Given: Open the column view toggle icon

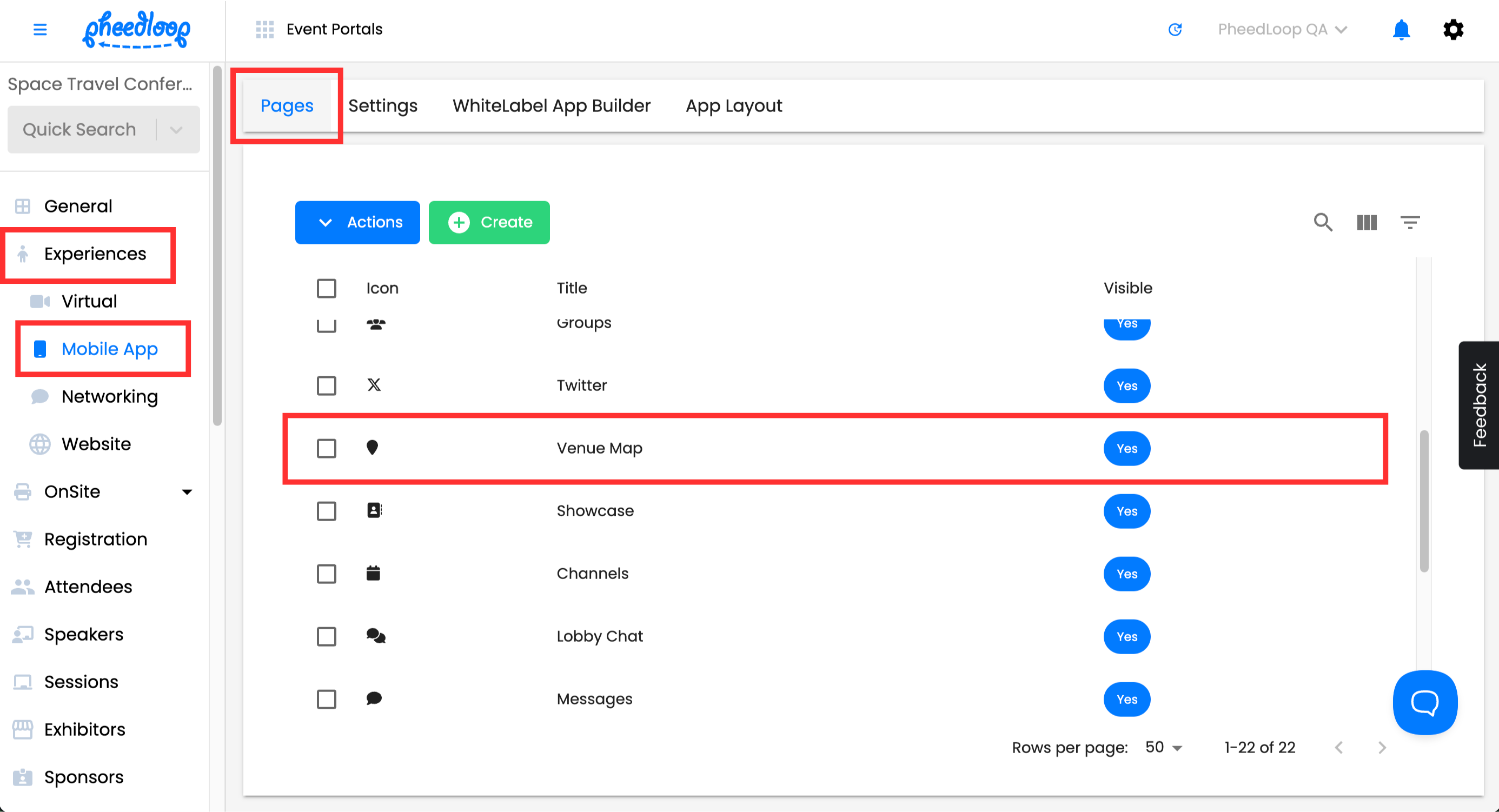Looking at the screenshot, I should point(1367,222).
